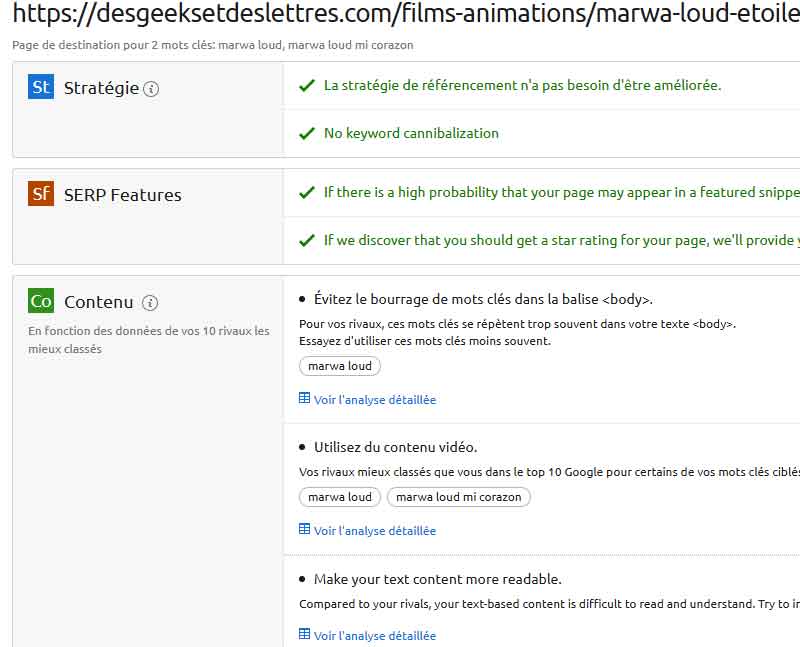Open the info icon beside Stratégie

pos(151,89)
